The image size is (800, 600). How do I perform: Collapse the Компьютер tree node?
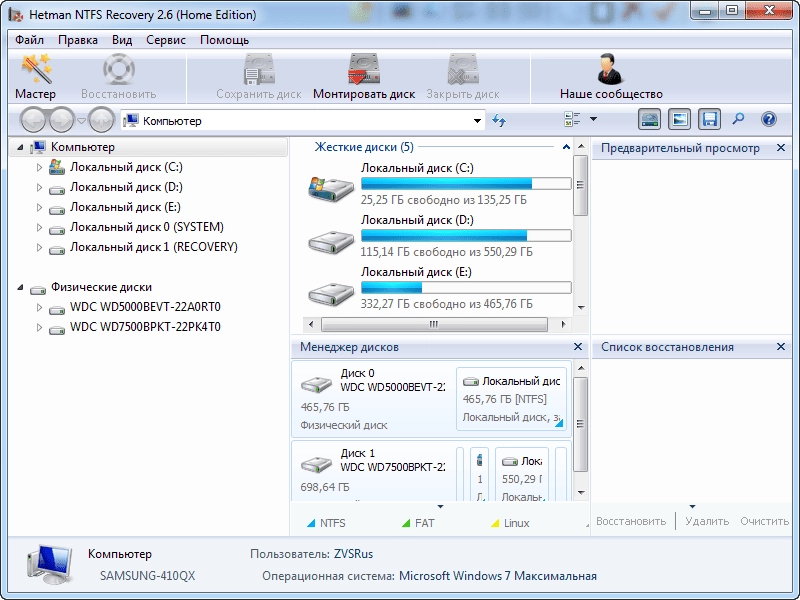pos(20,147)
